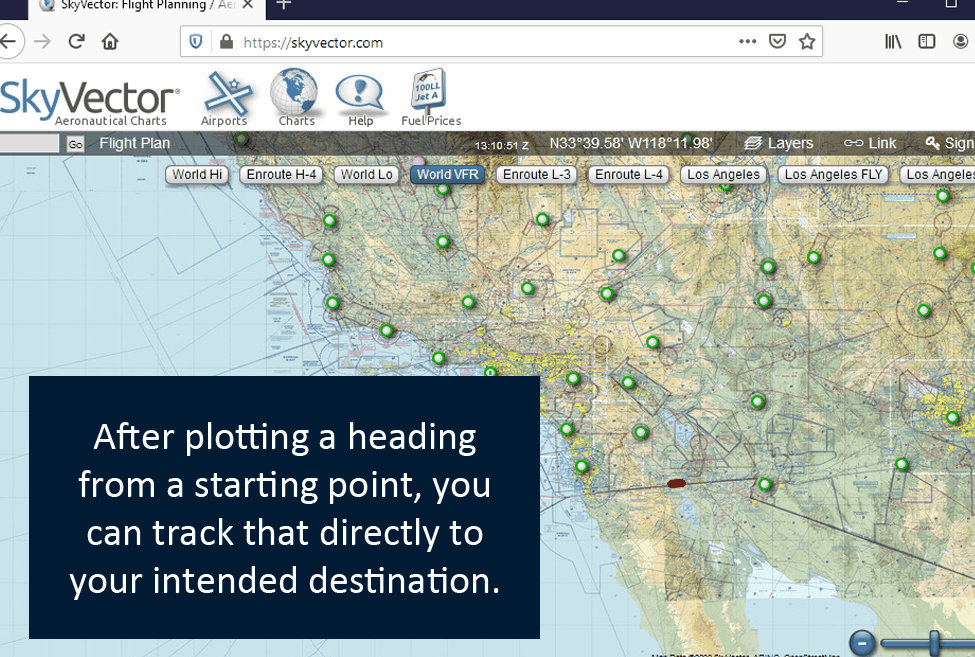Bookmark this page with the star icon
Image resolution: width=975 pixels, height=657 pixels.
click(x=807, y=42)
